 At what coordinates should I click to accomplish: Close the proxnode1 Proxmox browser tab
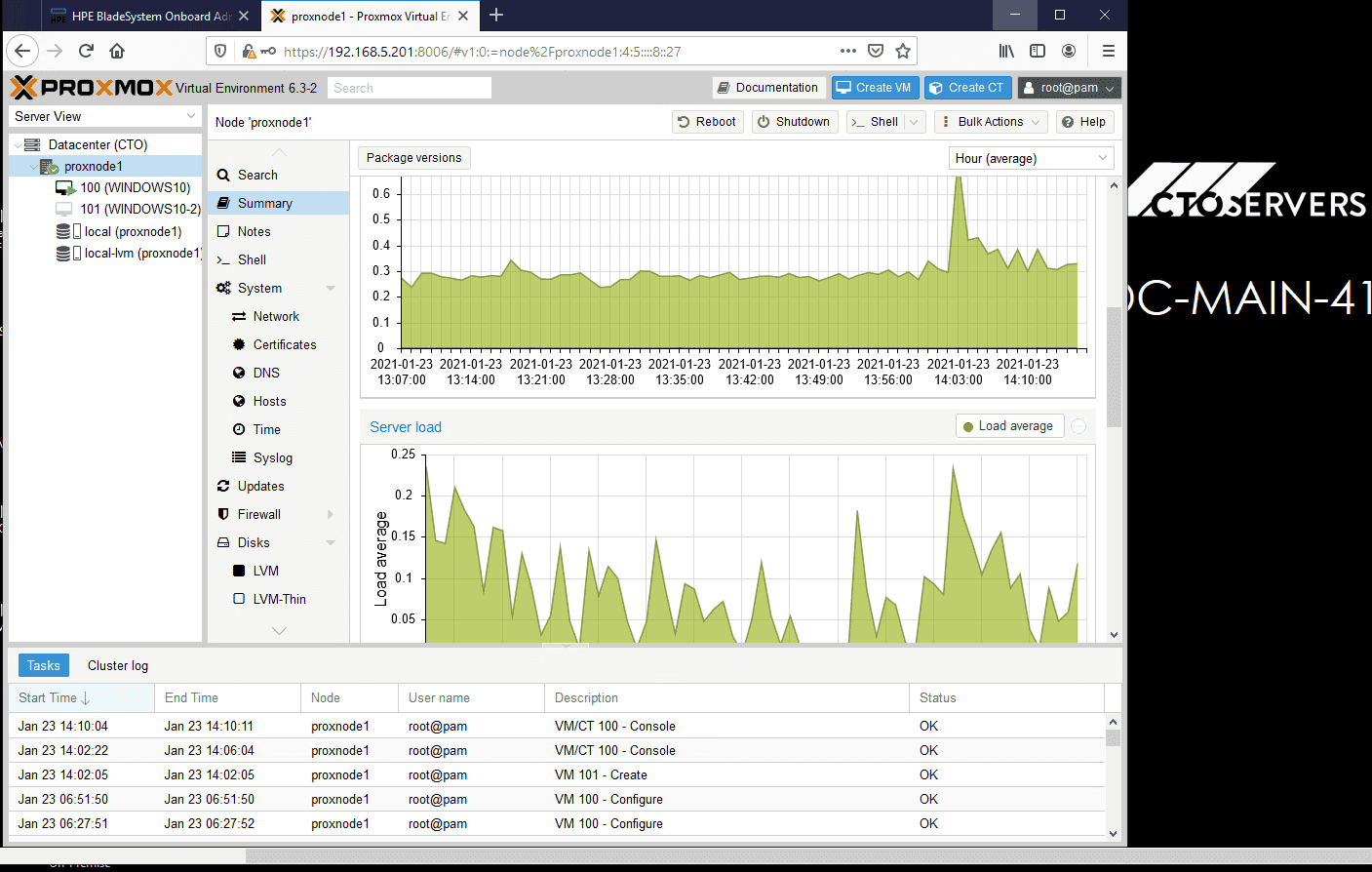point(463,16)
